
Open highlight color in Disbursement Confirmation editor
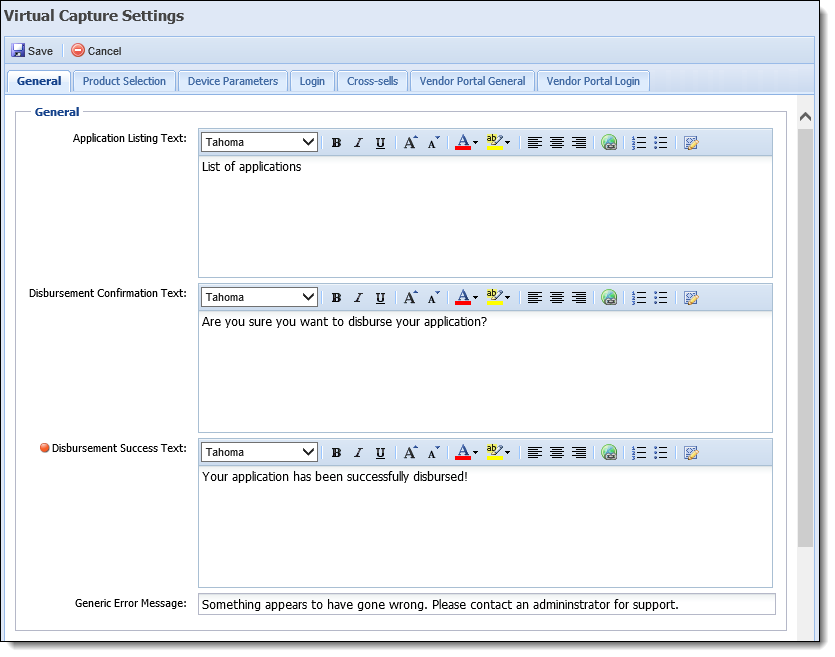[498, 298]
